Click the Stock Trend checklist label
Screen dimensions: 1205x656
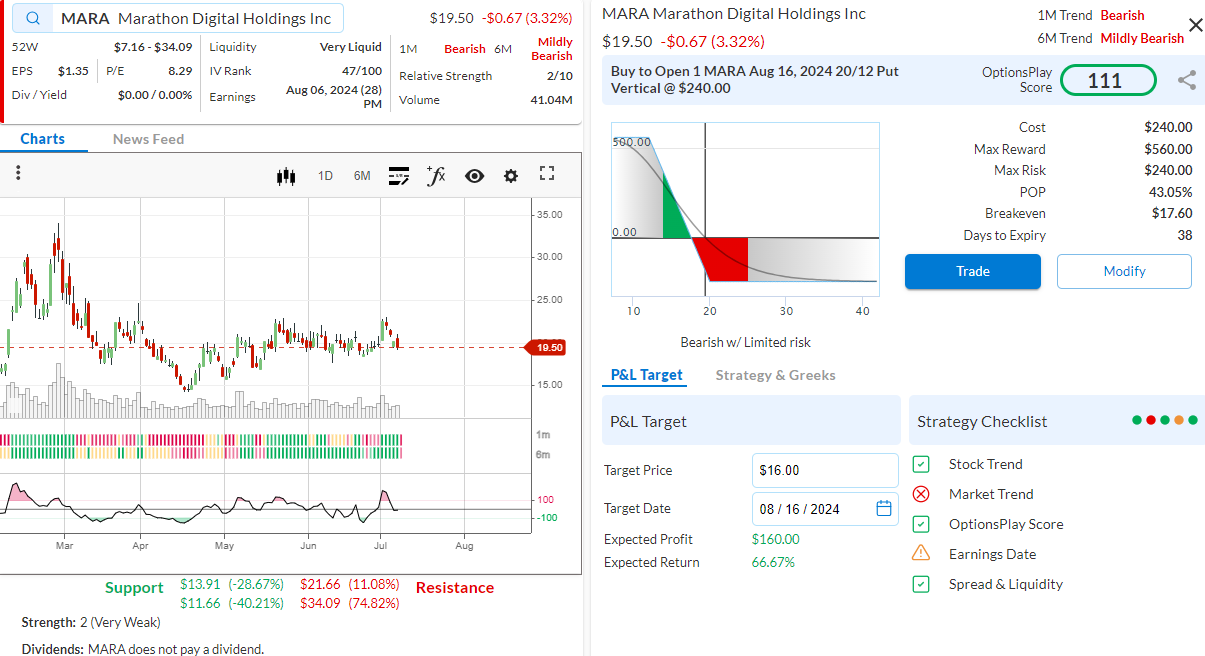click(985, 464)
